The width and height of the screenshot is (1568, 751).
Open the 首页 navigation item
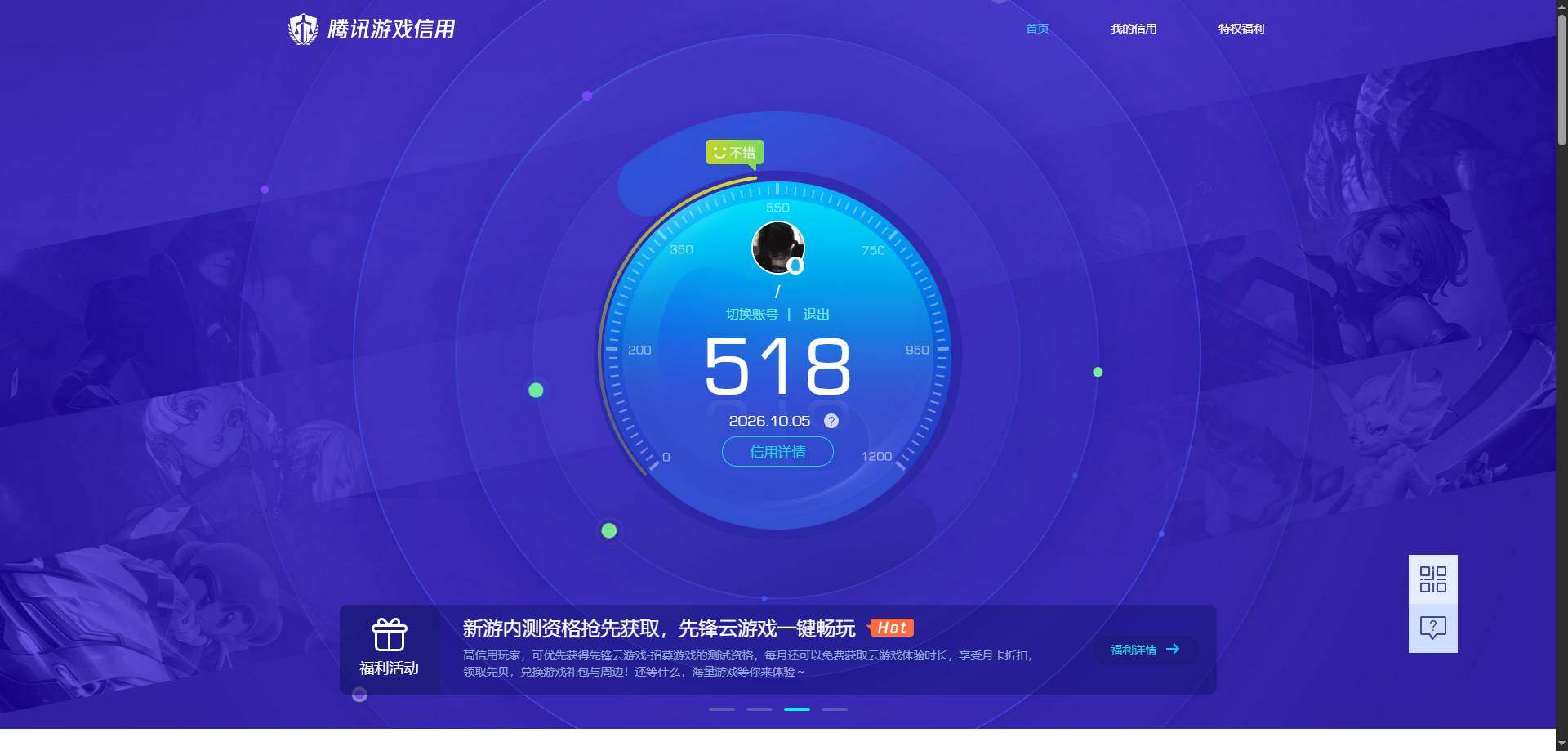tap(1037, 29)
